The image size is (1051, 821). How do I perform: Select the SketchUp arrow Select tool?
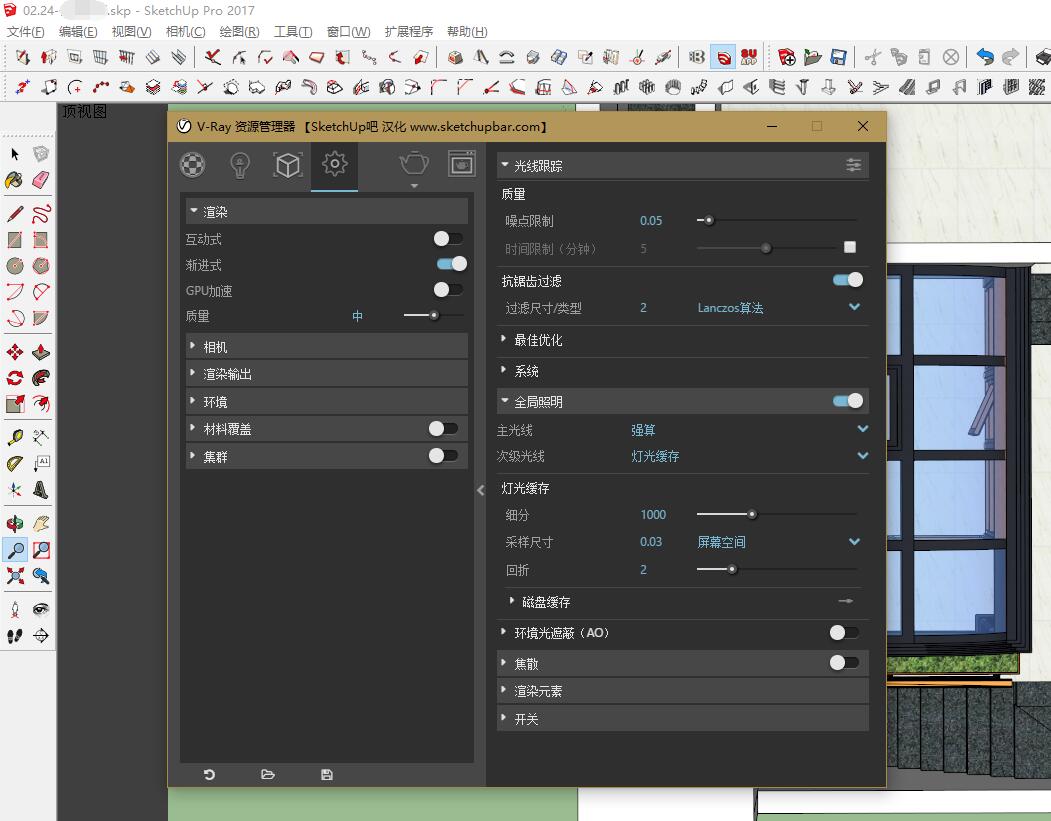15,155
